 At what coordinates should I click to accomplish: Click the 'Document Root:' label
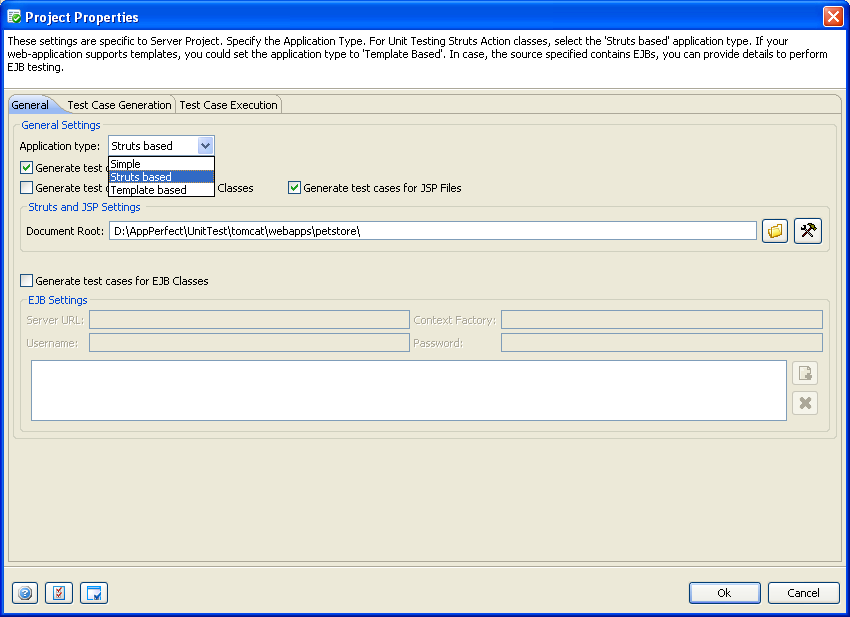click(65, 231)
